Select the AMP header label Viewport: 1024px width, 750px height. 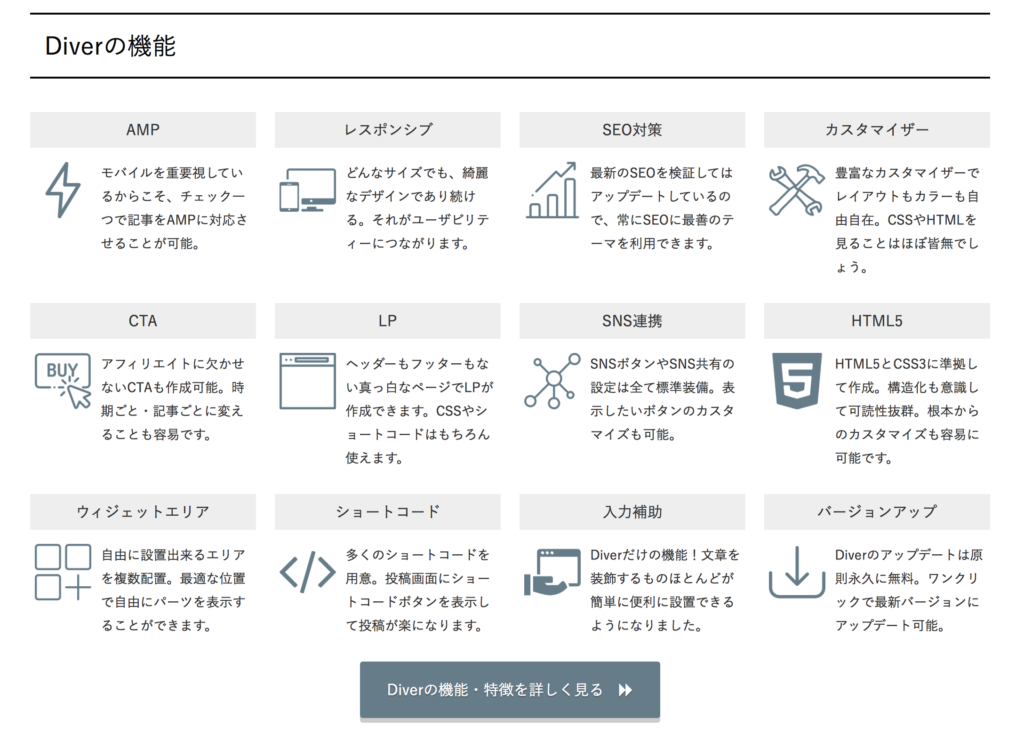click(x=143, y=129)
